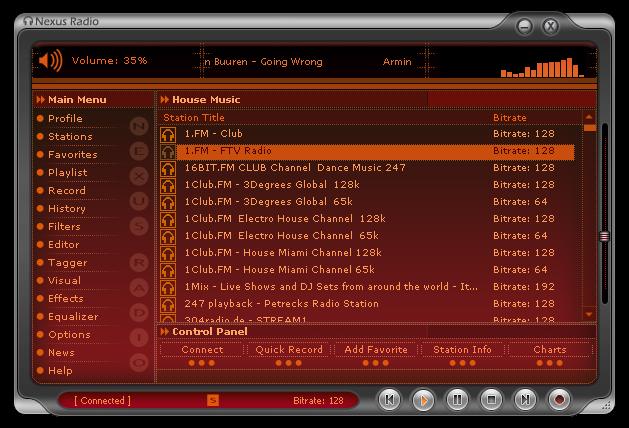Click the scrolling track title Going Wrong
Viewport: 629px width, 428px height.
[x=291, y=62]
